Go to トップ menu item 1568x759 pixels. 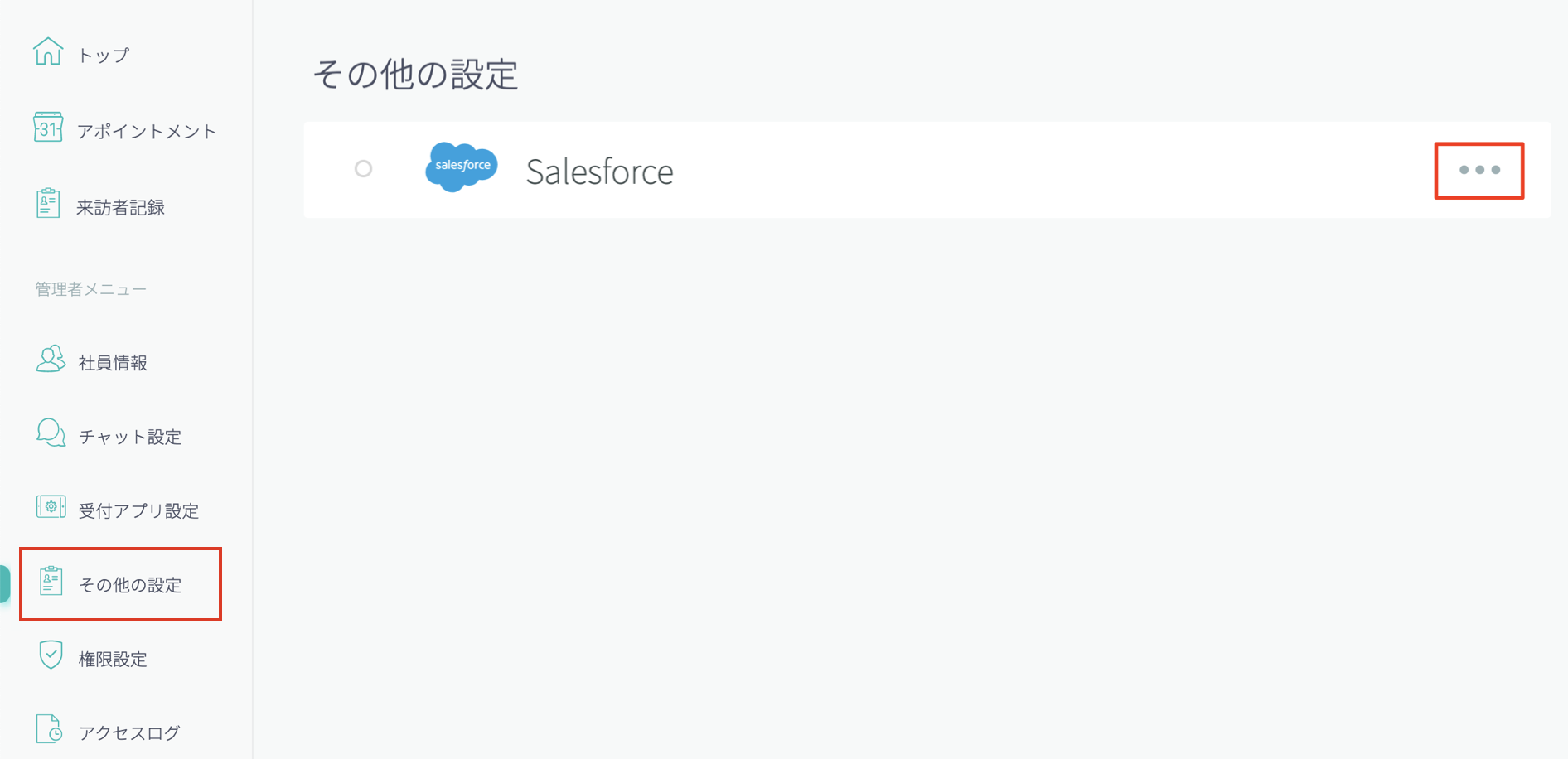pyautogui.click(x=104, y=56)
